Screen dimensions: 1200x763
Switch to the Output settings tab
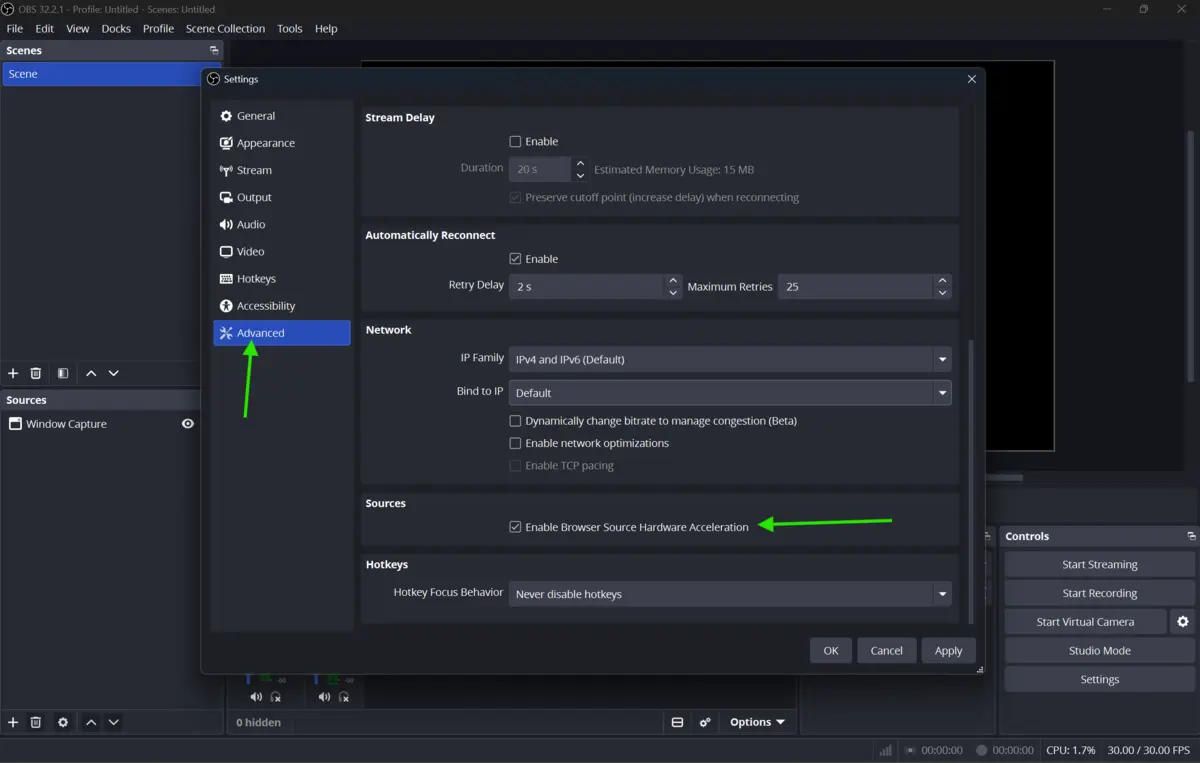pos(282,197)
